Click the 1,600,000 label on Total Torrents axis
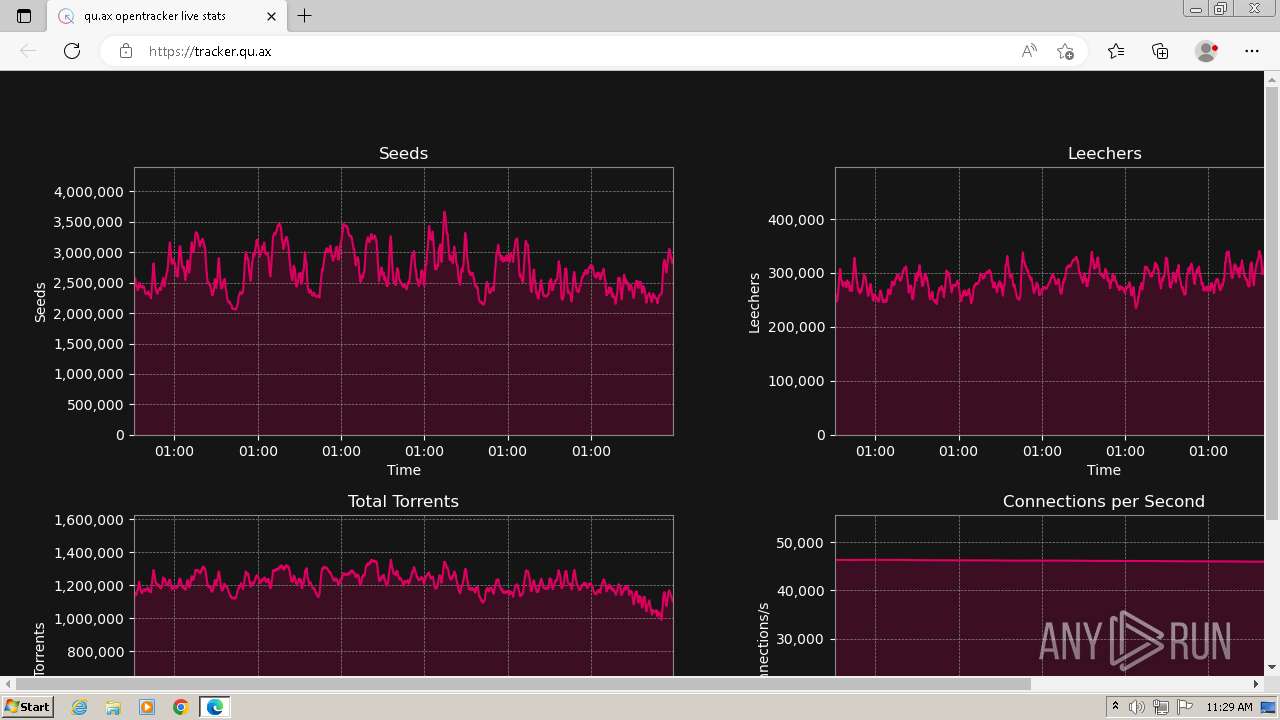Screen dimensions: 1280x720 click(x=89, y=520)
